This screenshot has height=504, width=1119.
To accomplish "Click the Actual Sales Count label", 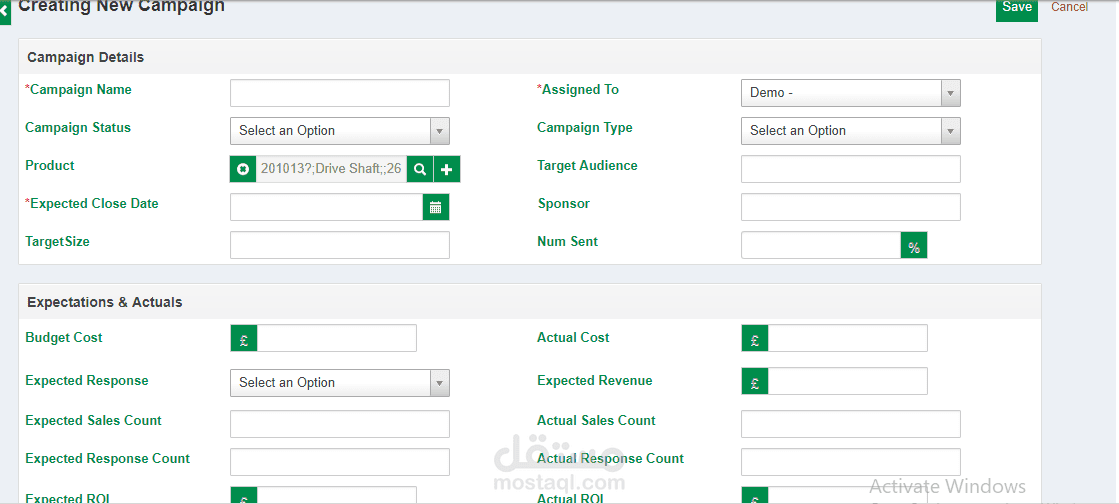I will pyautogui.click(x=596, y=420).
